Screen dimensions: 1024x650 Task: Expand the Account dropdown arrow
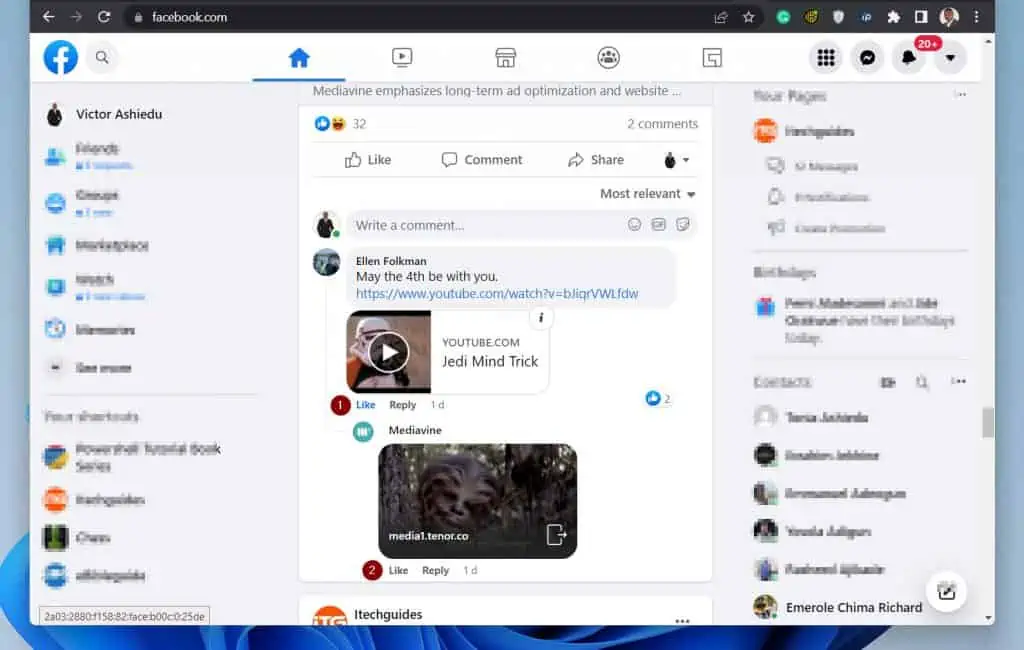click(950, 57)
